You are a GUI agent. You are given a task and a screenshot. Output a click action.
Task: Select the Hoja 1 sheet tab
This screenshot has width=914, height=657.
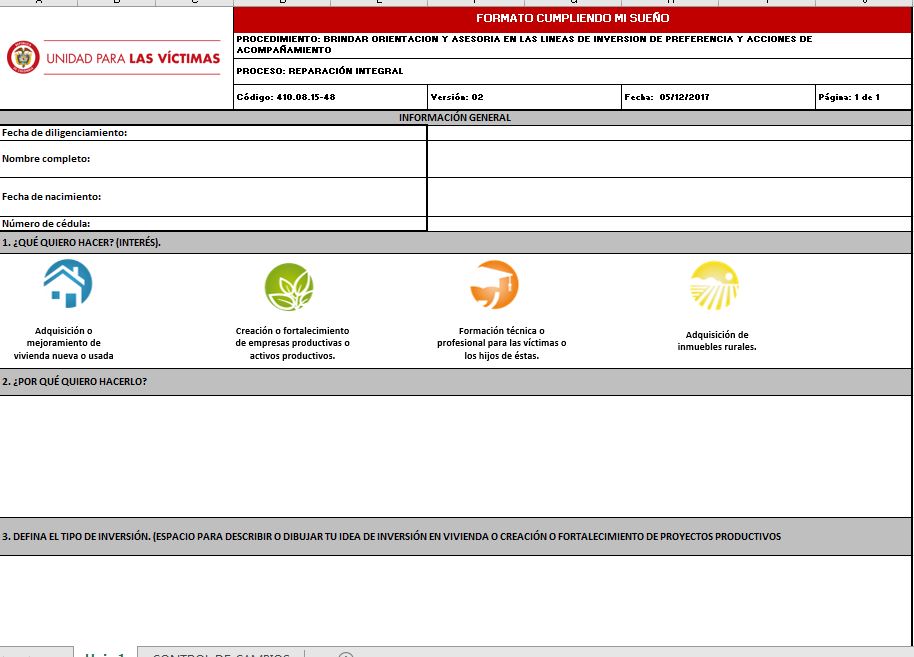point(106,654)
